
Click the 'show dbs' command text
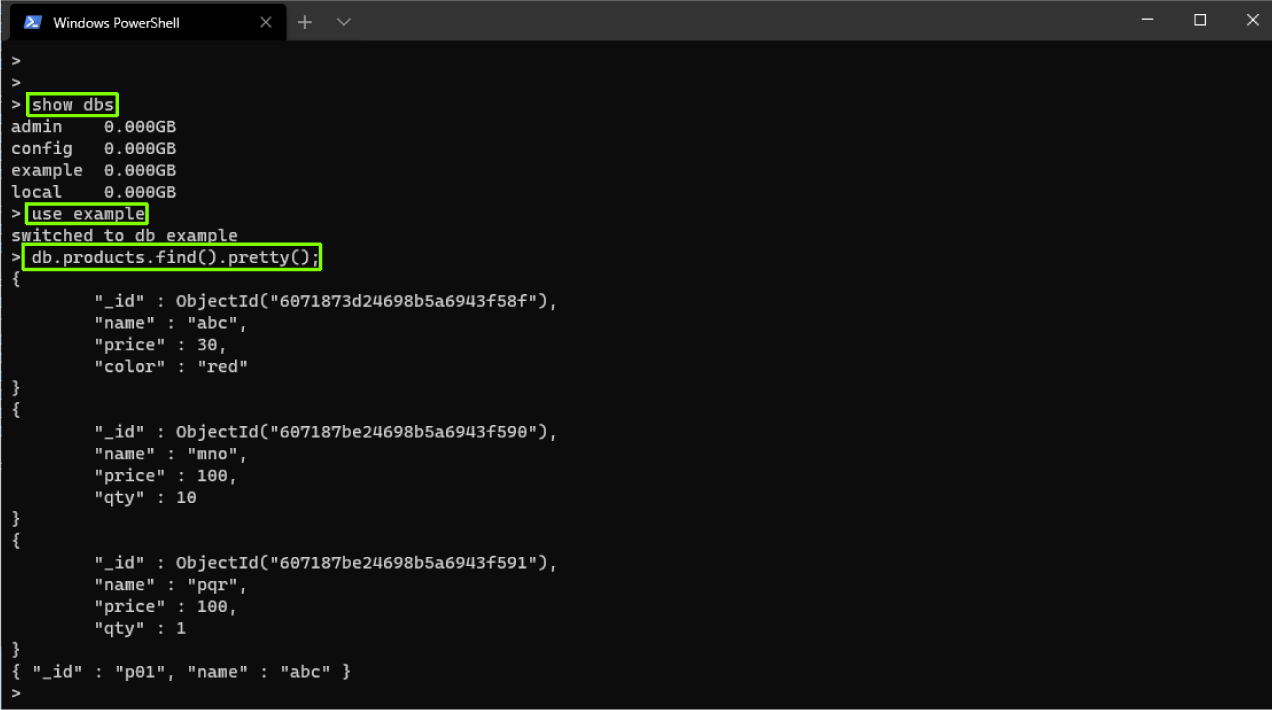pyautogui.click(x=73, y=105)
